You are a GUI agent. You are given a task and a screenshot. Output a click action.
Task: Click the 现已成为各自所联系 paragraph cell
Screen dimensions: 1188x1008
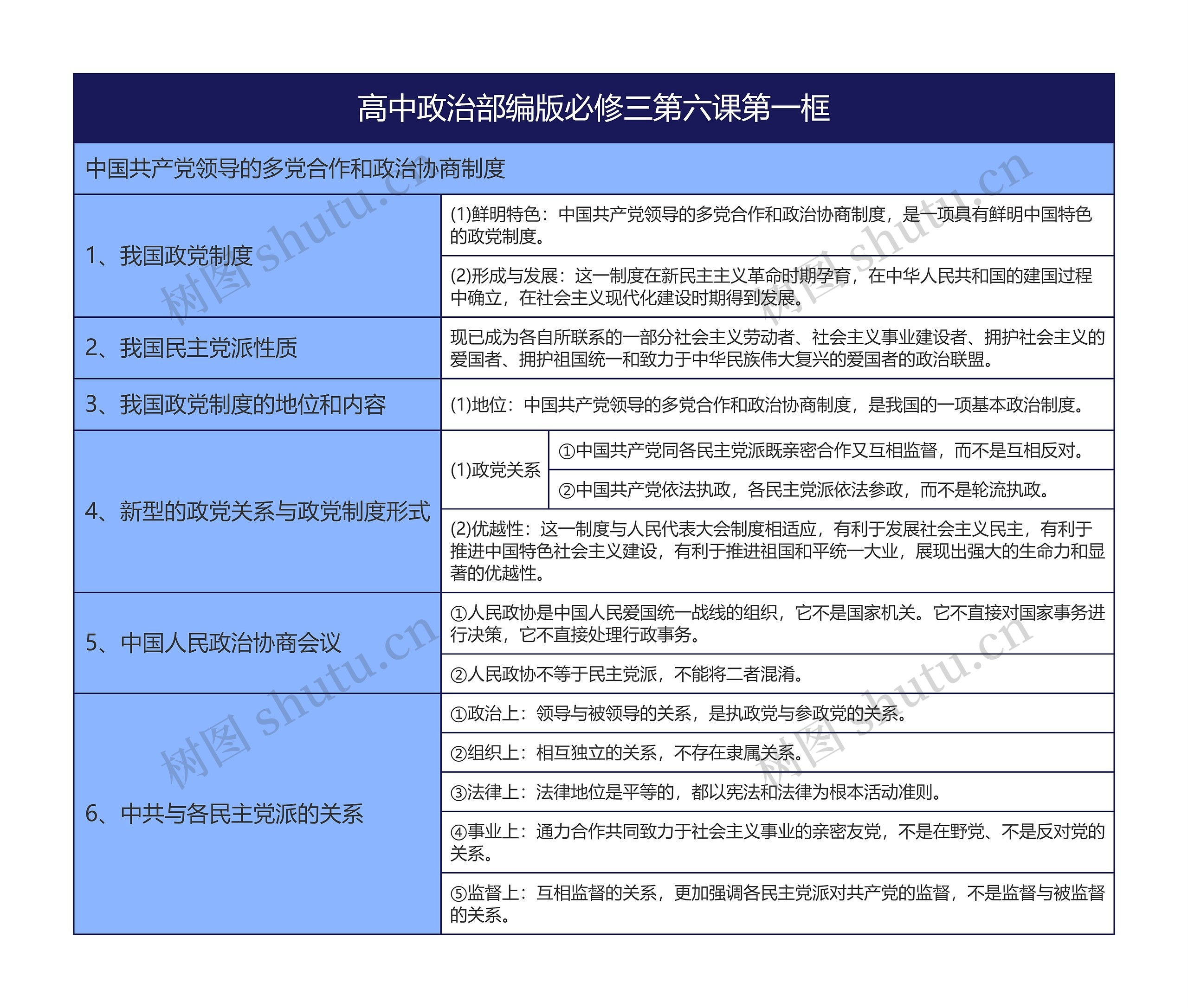click(777, 347)
